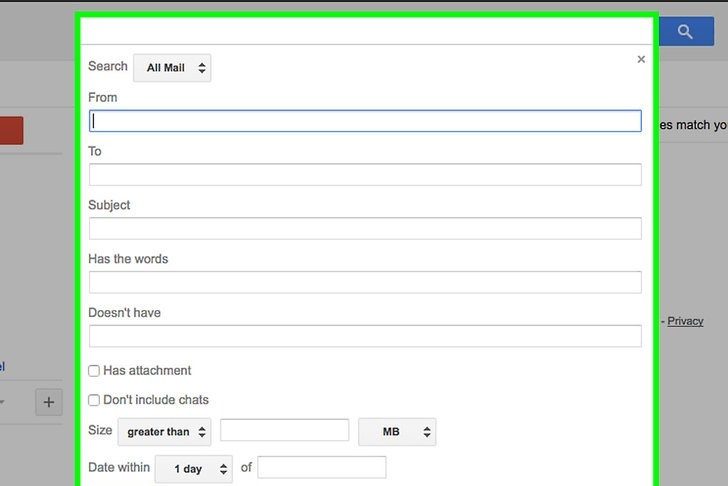The height and width of the screenshot is (486, 728).
Task: Click the red Compose button
Action: 10,131
